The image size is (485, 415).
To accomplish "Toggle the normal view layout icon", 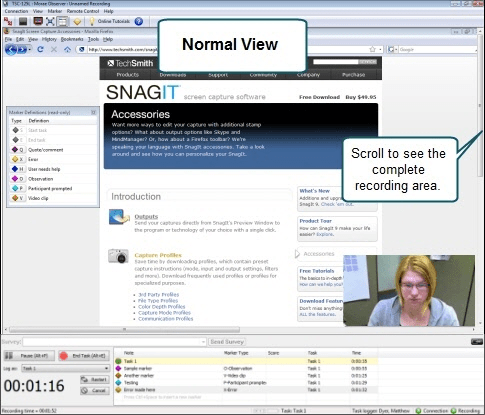I will 62,22.
